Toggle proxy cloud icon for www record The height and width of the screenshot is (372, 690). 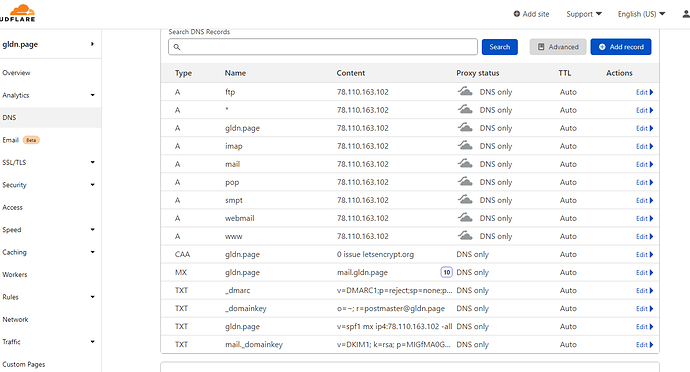(465, 236)
